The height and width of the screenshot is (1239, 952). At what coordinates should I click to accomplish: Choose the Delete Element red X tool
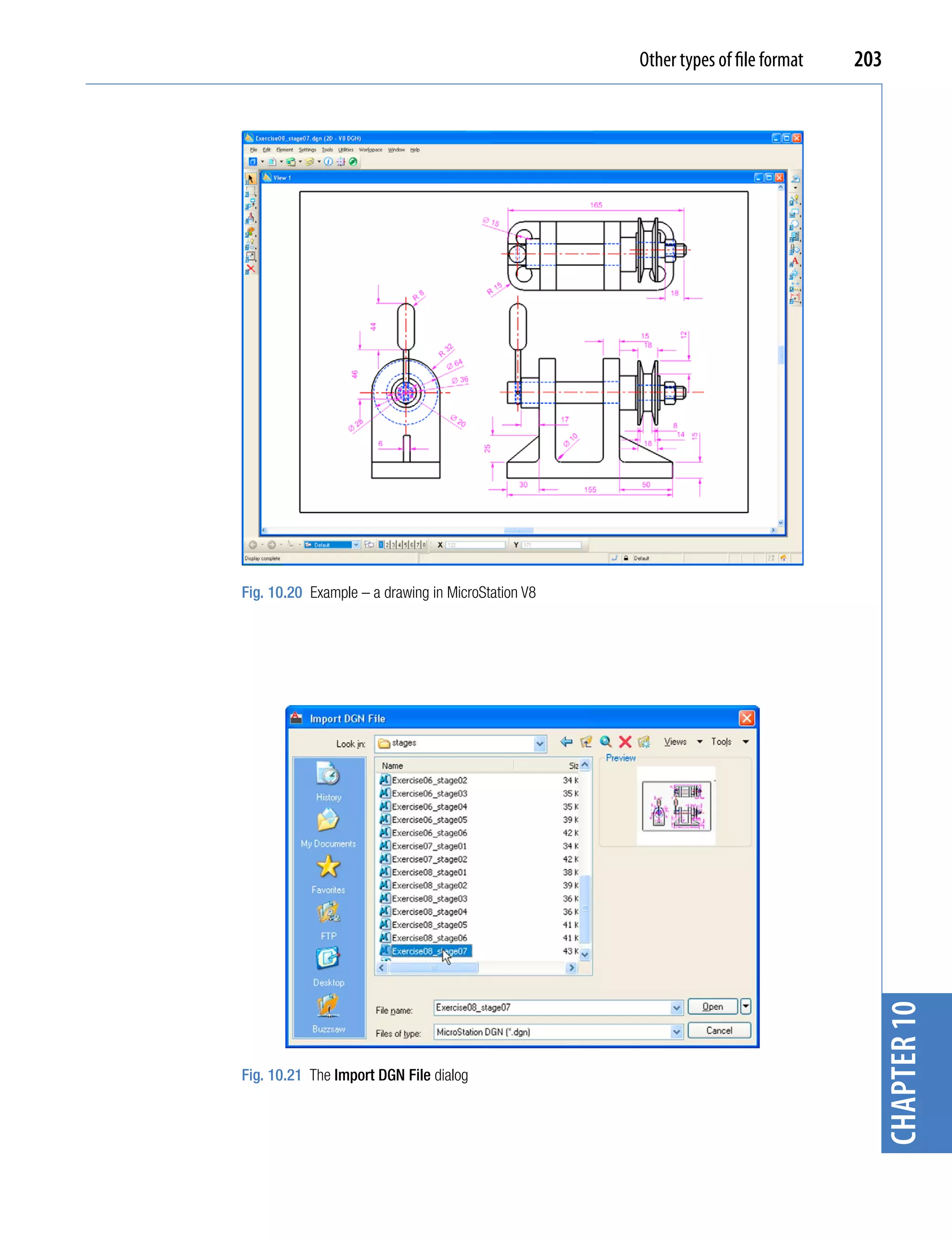(x=250, y=269)
